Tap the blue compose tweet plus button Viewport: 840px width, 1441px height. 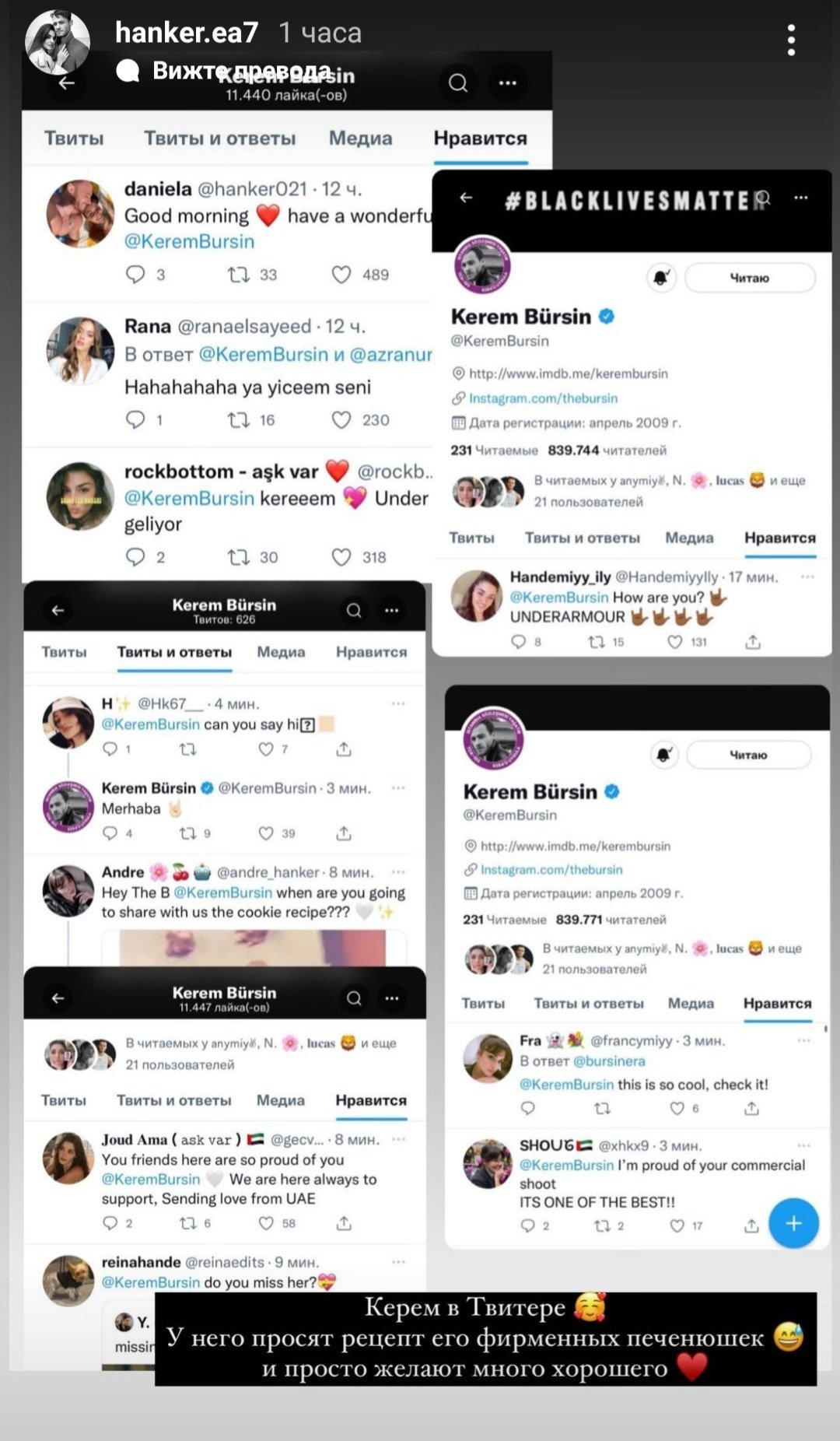pos(793,1223)
